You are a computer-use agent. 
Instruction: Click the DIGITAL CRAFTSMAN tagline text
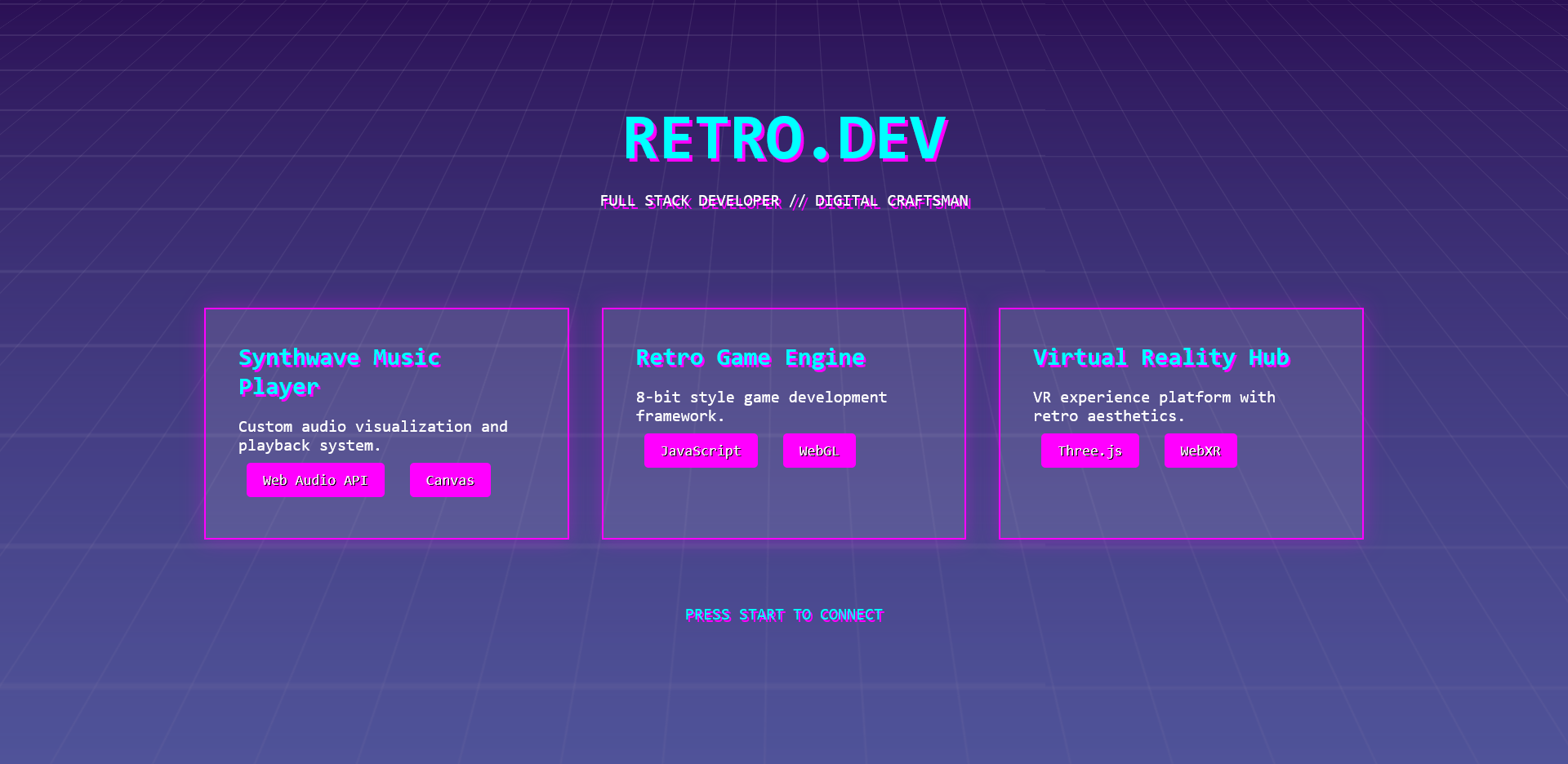point(893,200)
